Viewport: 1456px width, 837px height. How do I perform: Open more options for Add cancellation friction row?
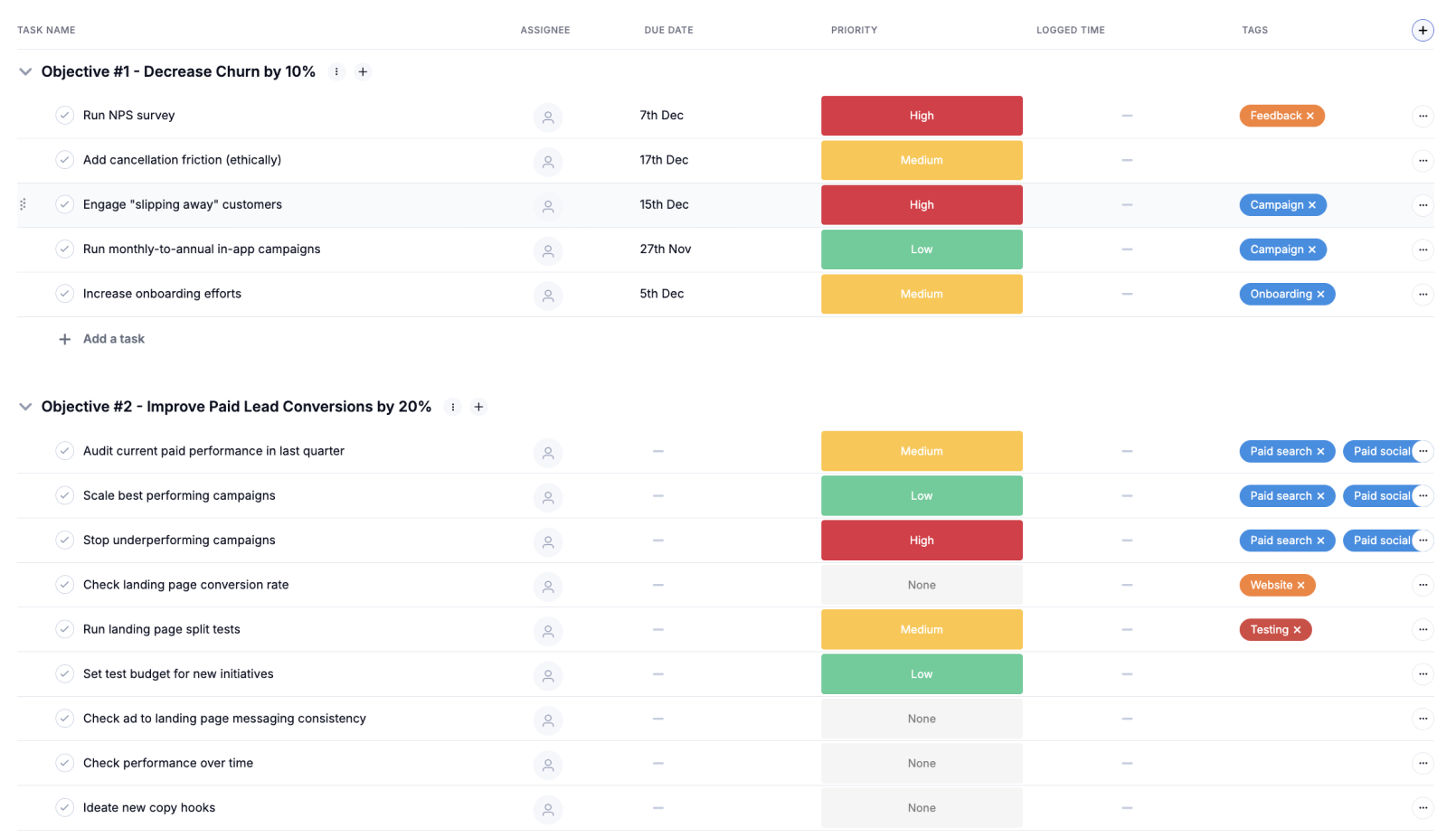click(x=1423, y=161)
